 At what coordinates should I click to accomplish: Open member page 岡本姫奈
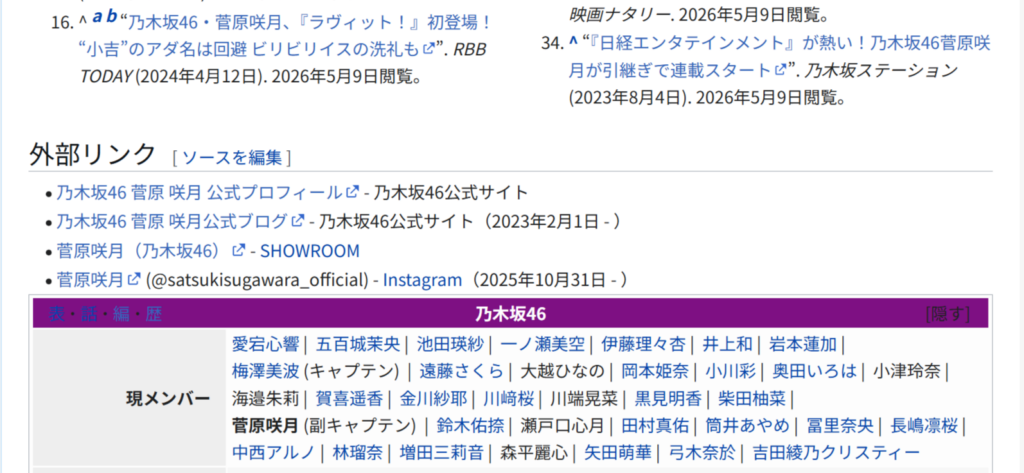pyautogui.click(x=655, y=372)
